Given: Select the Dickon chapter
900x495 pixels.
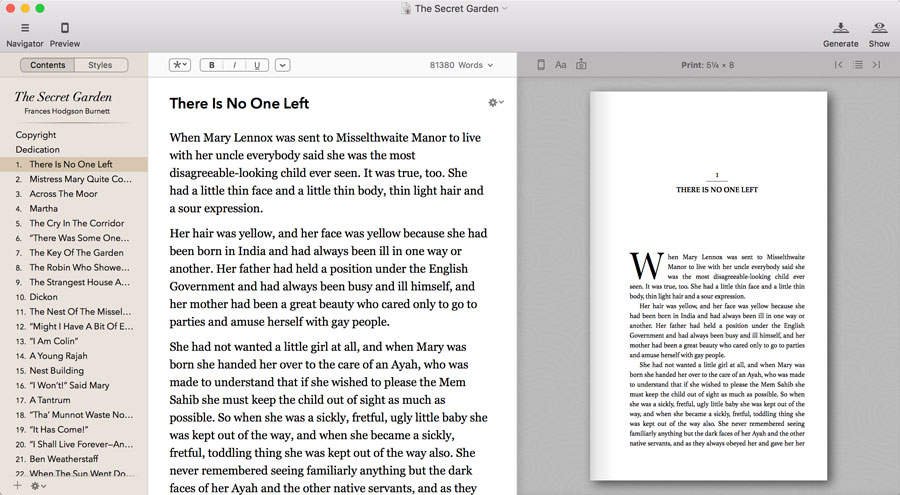Looking at the screenshot, I should (44, 297).
